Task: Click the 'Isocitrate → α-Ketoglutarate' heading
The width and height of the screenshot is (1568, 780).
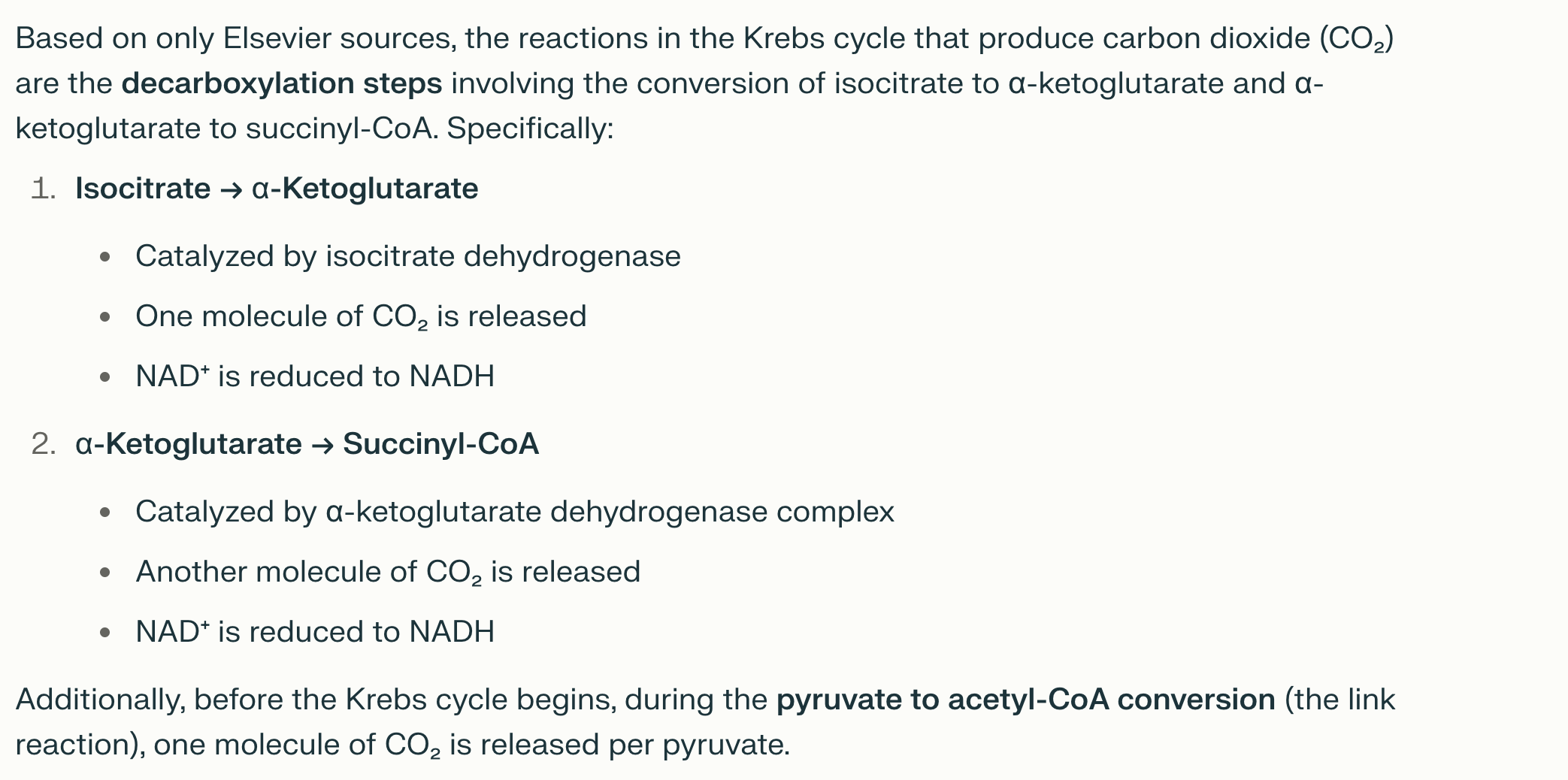Action: [277, 189]
